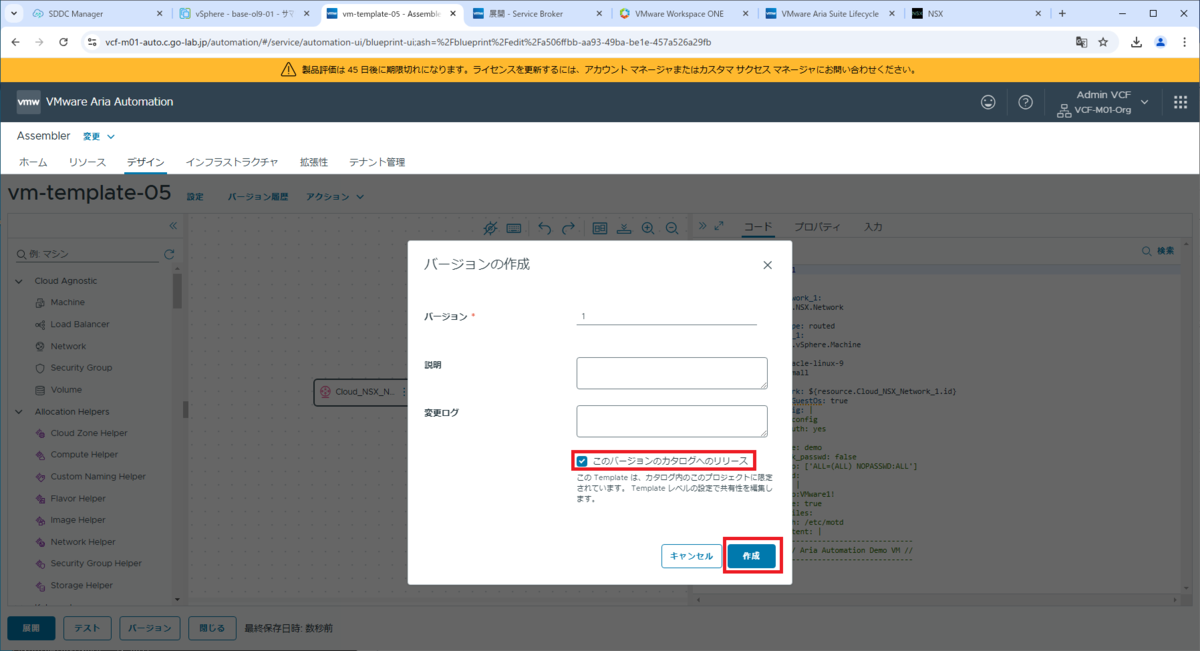Select the Security Group resource icon under Cloud Agnostic
1200x651 pixels.
pos(41,368)
